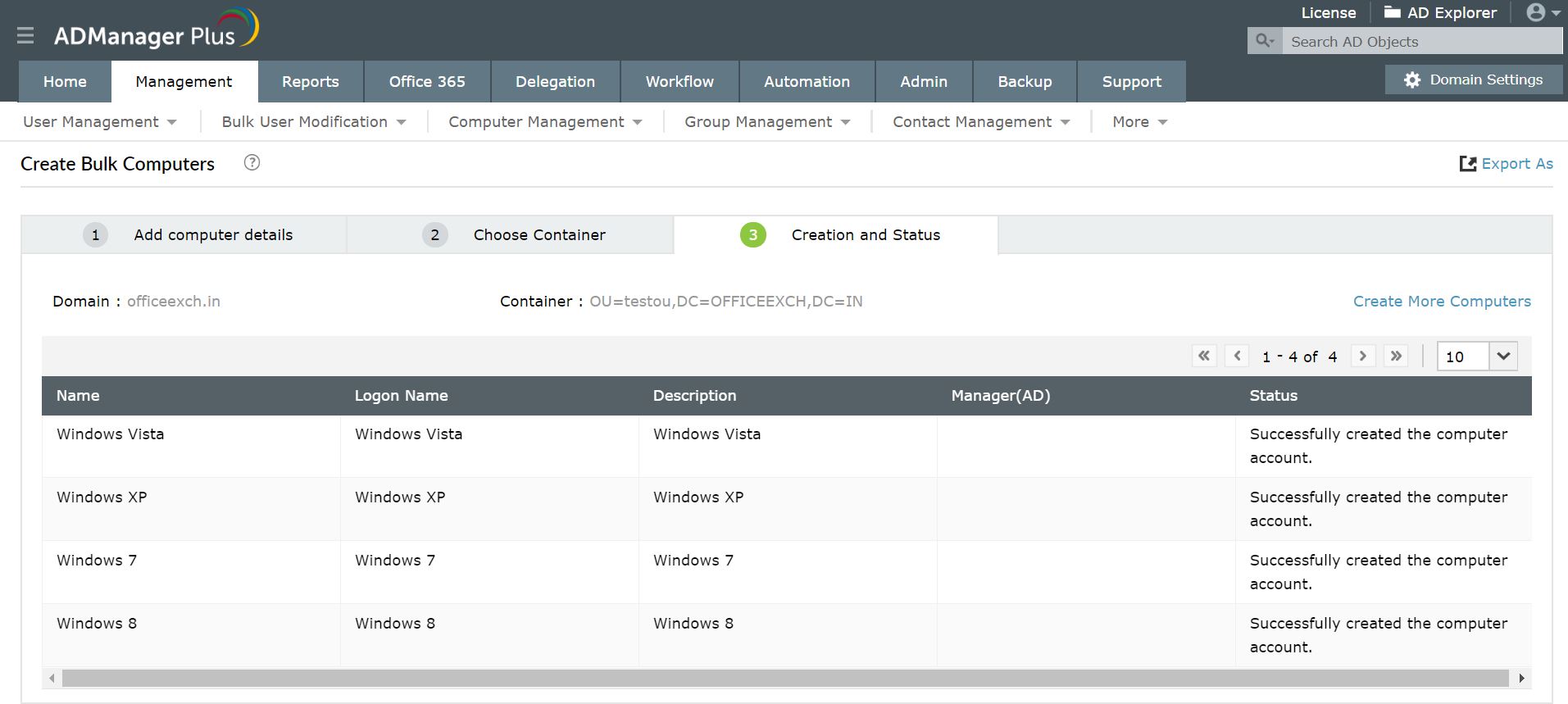1568x704 pixels.
Task: Click Create More Computers link
Action: tap(1441, 302)
